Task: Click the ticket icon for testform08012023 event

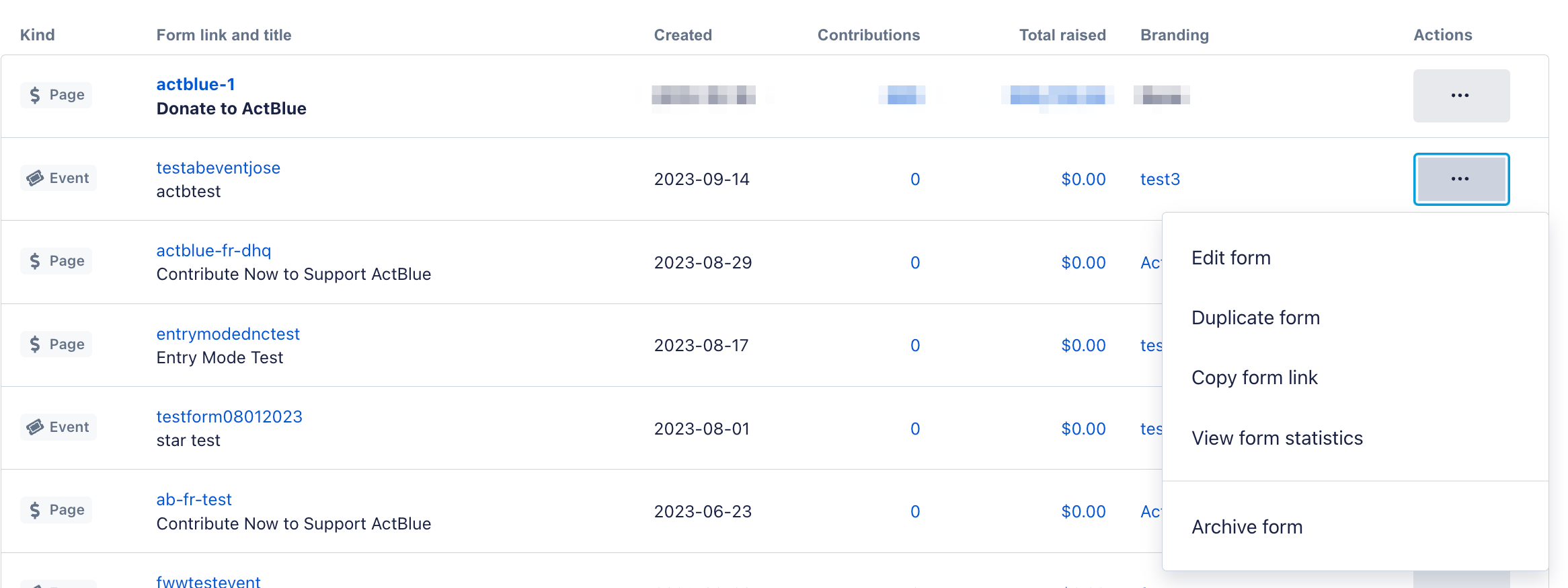Action: pos(35,427)
